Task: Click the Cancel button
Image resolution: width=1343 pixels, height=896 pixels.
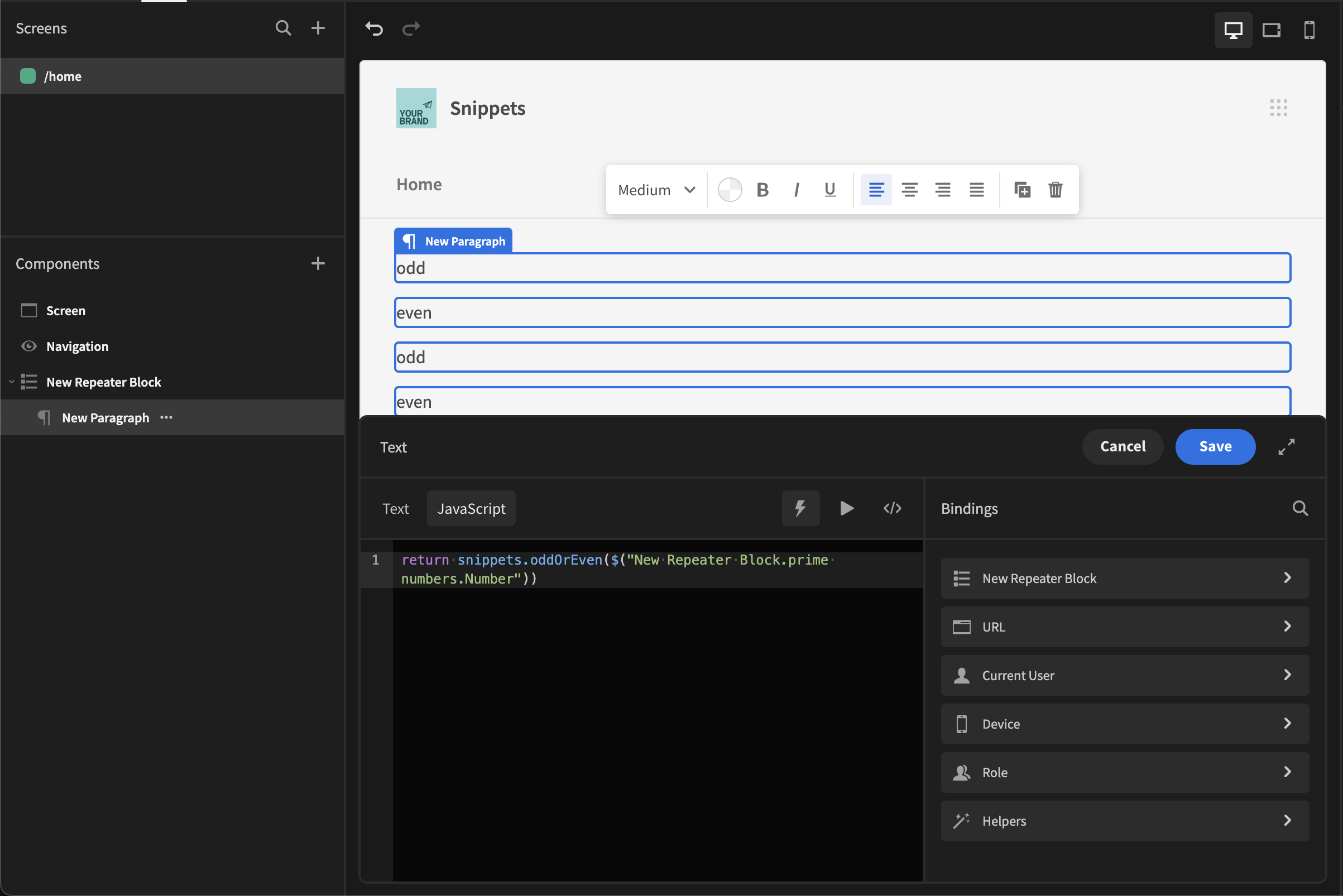Action: click(x=1122, y=447)
